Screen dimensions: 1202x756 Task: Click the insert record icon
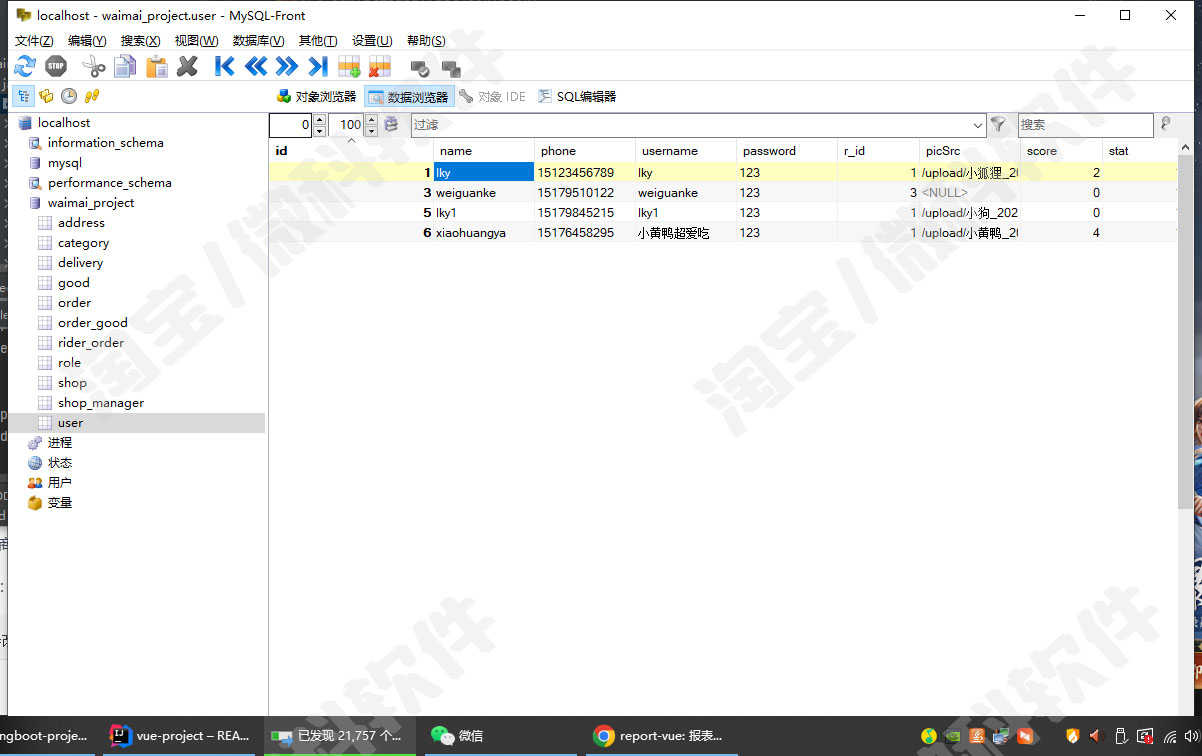[349, 67]
